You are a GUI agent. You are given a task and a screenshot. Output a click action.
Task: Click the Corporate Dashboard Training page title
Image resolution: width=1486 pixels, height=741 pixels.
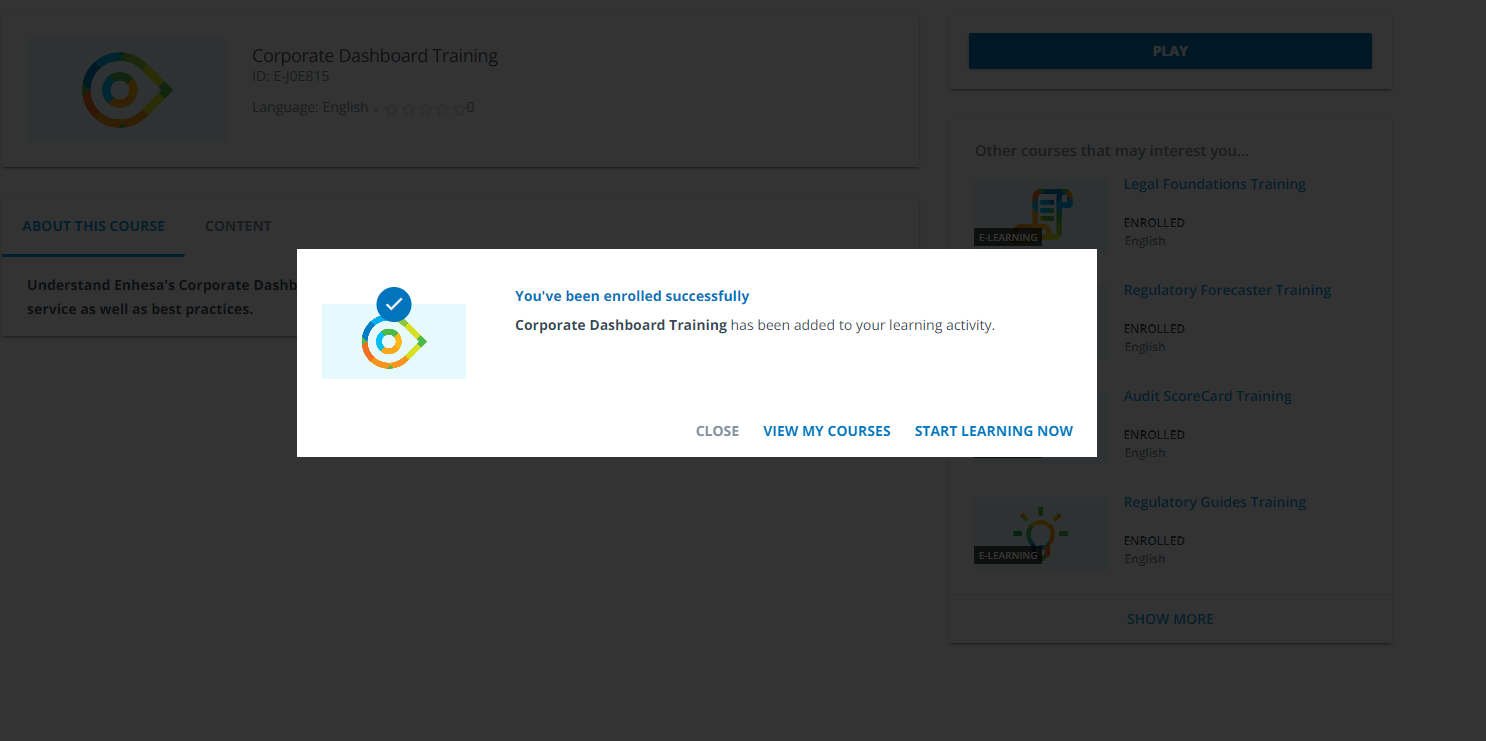(375, 56)
